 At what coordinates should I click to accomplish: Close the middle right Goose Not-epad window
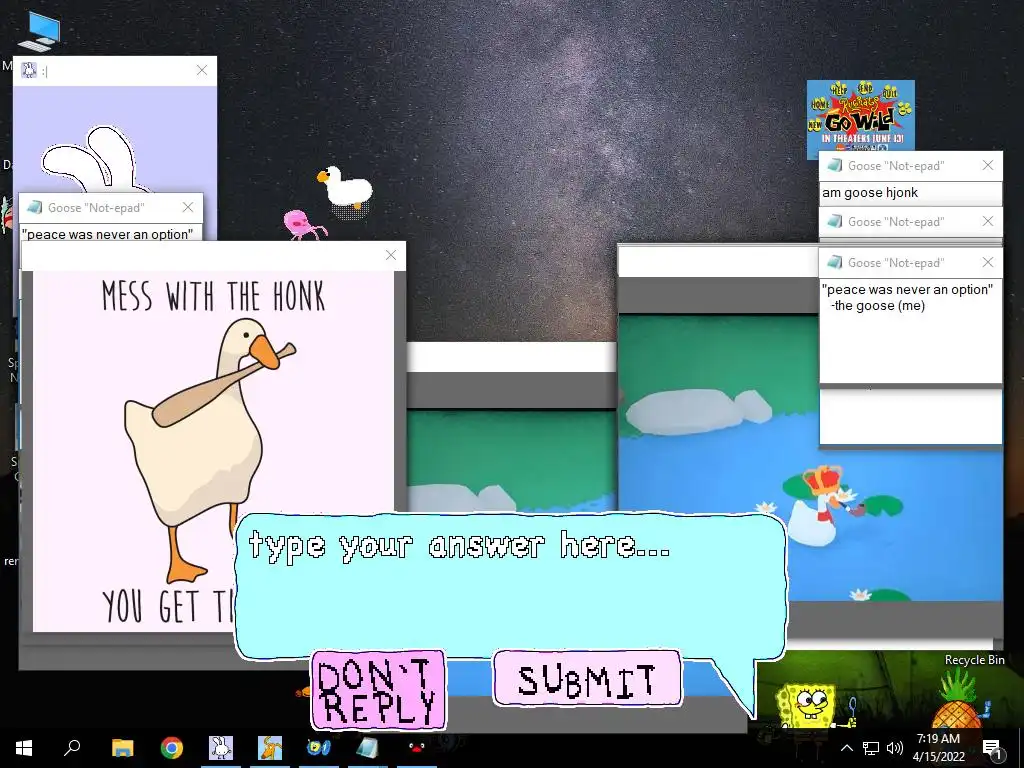pyautogui.click(x=988, y=221)
